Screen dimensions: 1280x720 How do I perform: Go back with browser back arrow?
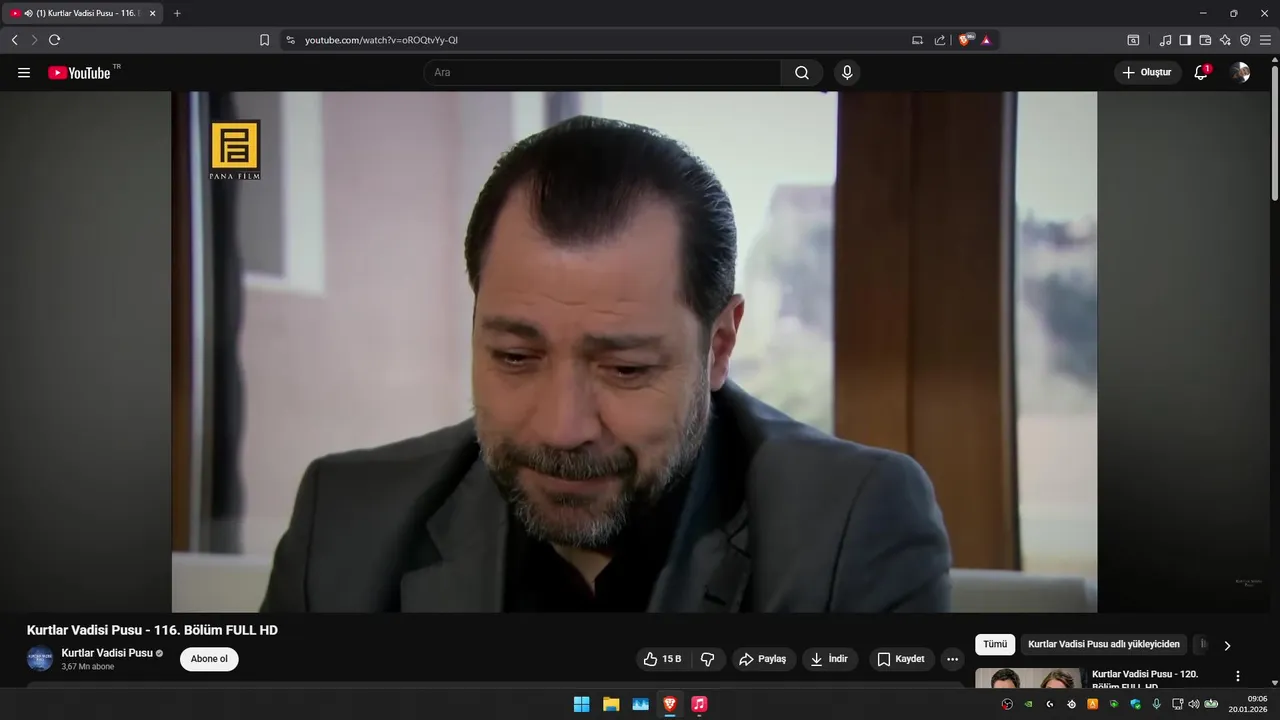click(15, 40)
